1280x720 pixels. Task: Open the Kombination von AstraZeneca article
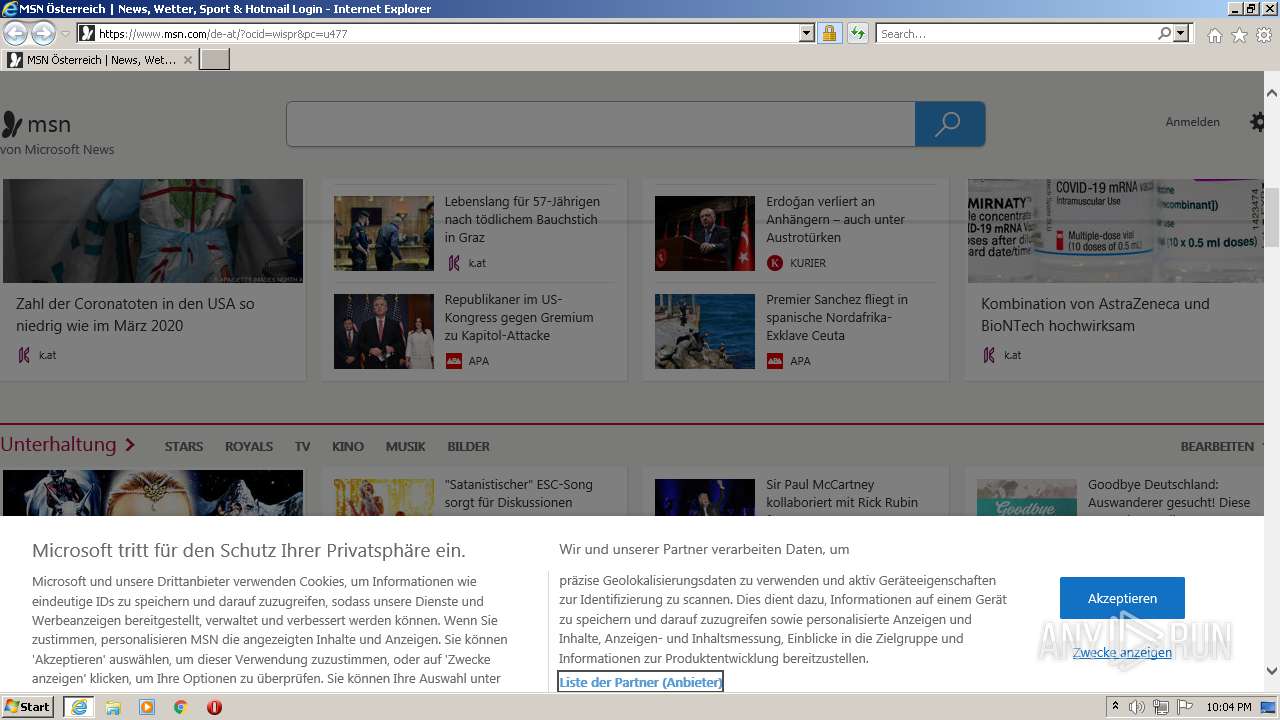[1095, 314]
